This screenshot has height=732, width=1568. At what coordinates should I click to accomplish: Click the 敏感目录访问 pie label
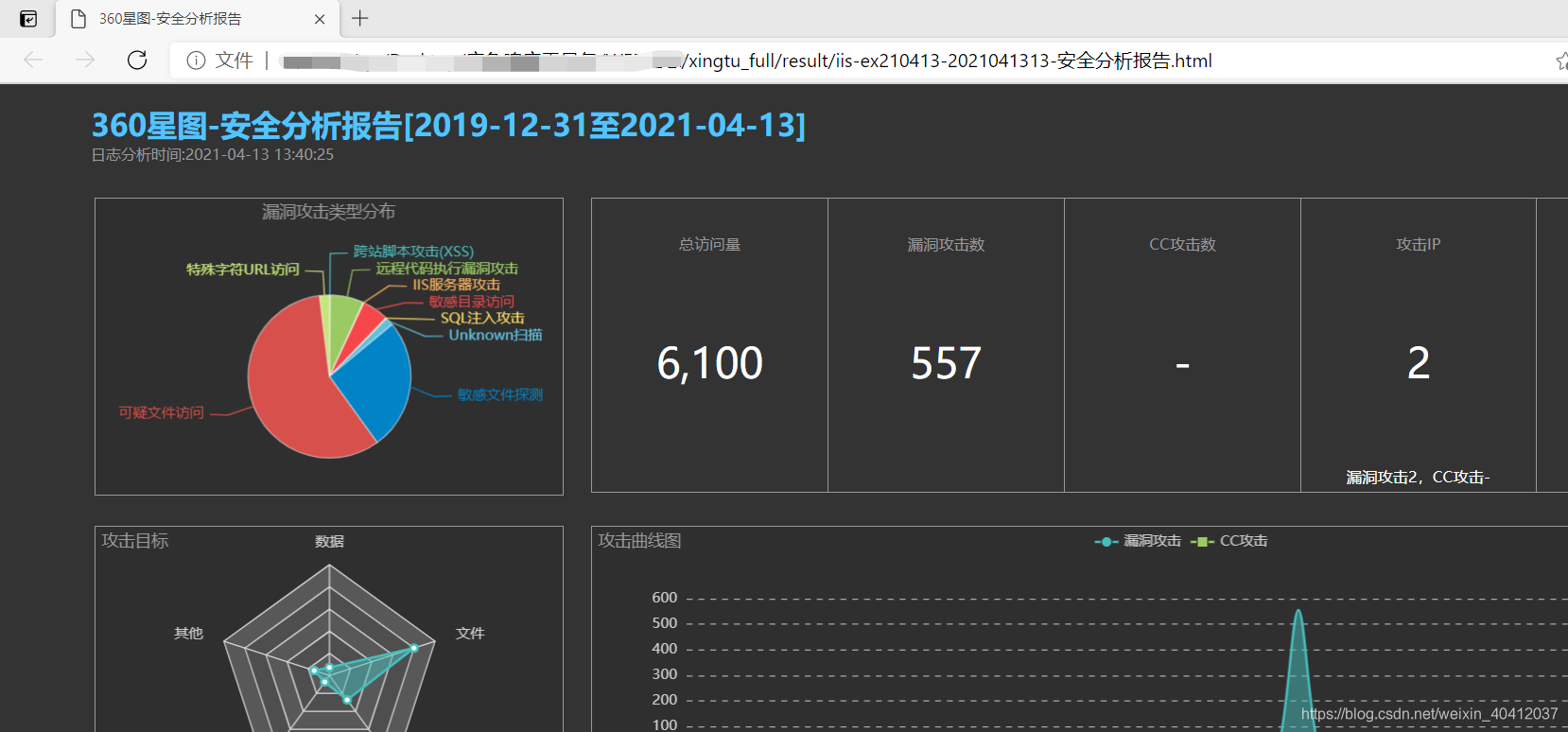click(x=471, y=302)
